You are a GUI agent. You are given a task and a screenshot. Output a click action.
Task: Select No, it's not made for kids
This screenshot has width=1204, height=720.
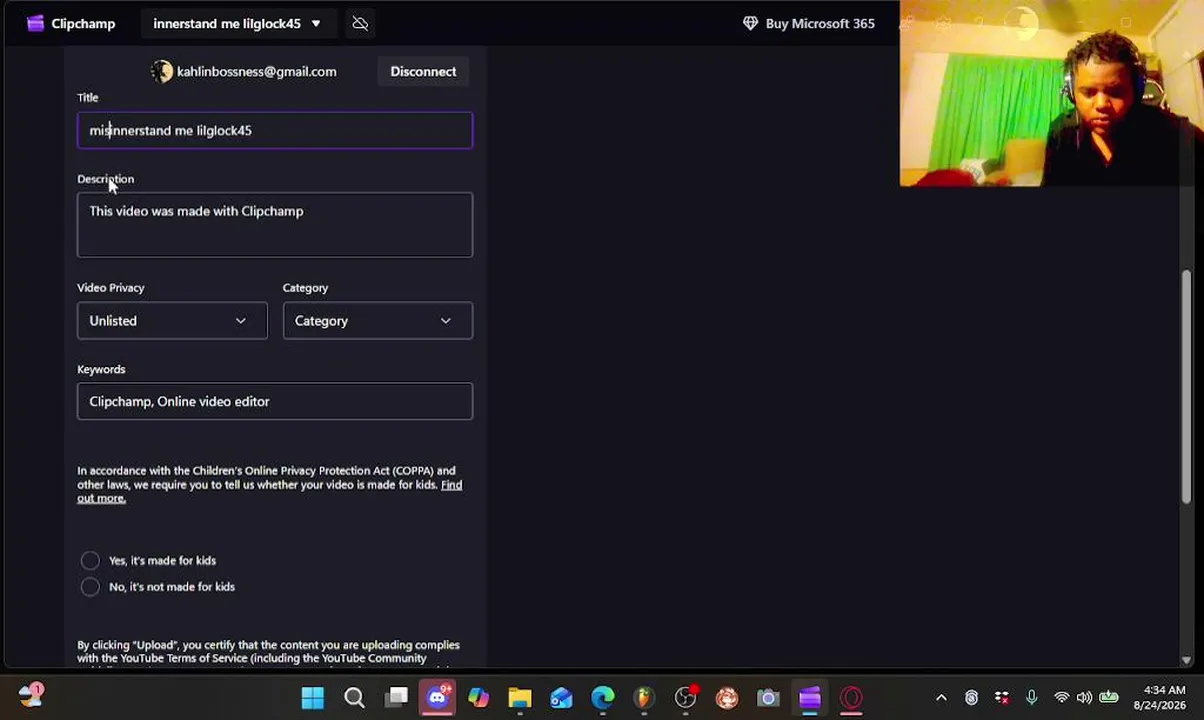click(90, 587)
